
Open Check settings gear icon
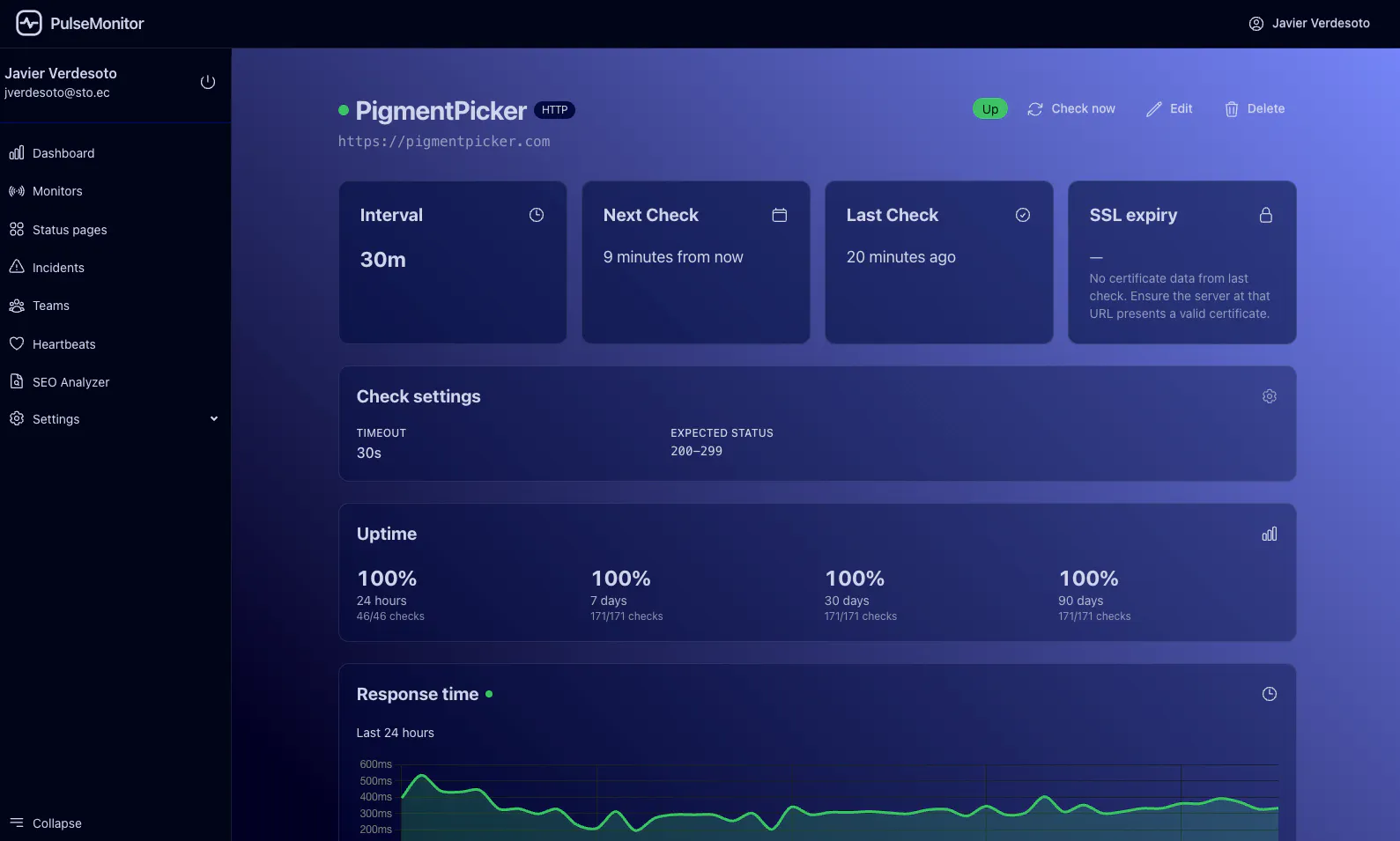tap(1270, 396)
